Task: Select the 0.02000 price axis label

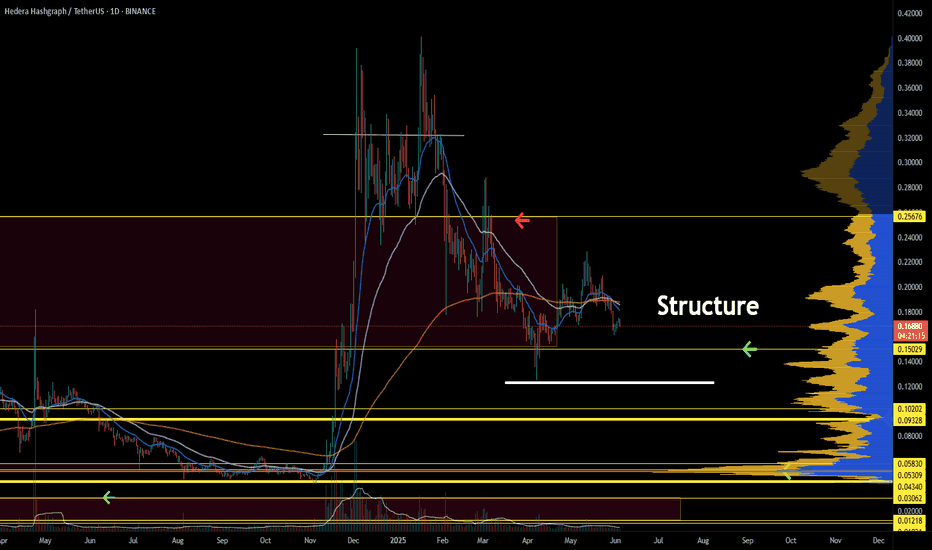Action: click(909, 511)
